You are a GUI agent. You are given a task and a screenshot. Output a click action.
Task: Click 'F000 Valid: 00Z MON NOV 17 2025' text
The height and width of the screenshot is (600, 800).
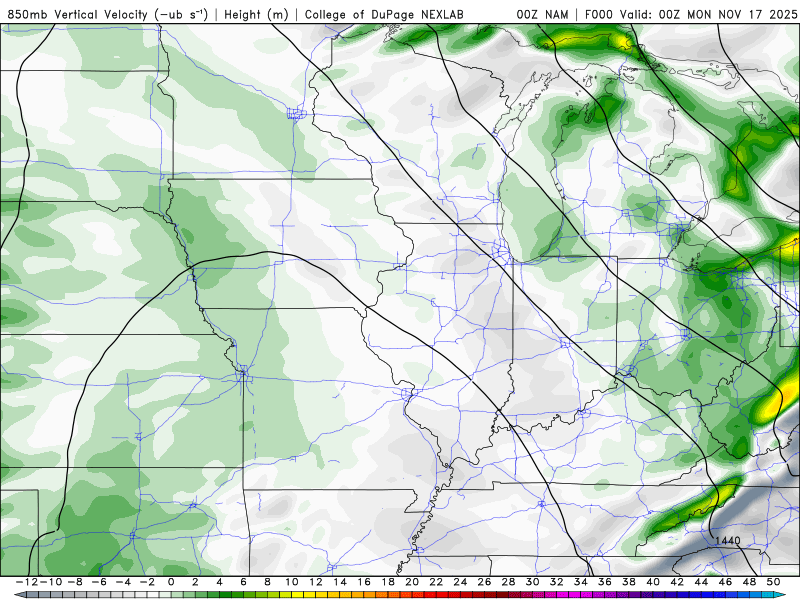[691, 15]
